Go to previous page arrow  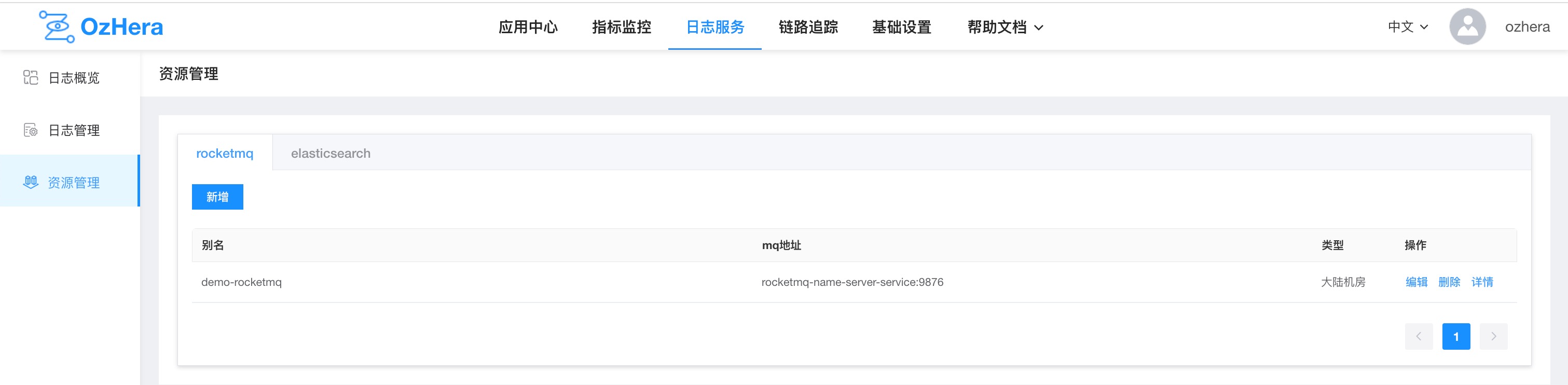click(1419, 336)
